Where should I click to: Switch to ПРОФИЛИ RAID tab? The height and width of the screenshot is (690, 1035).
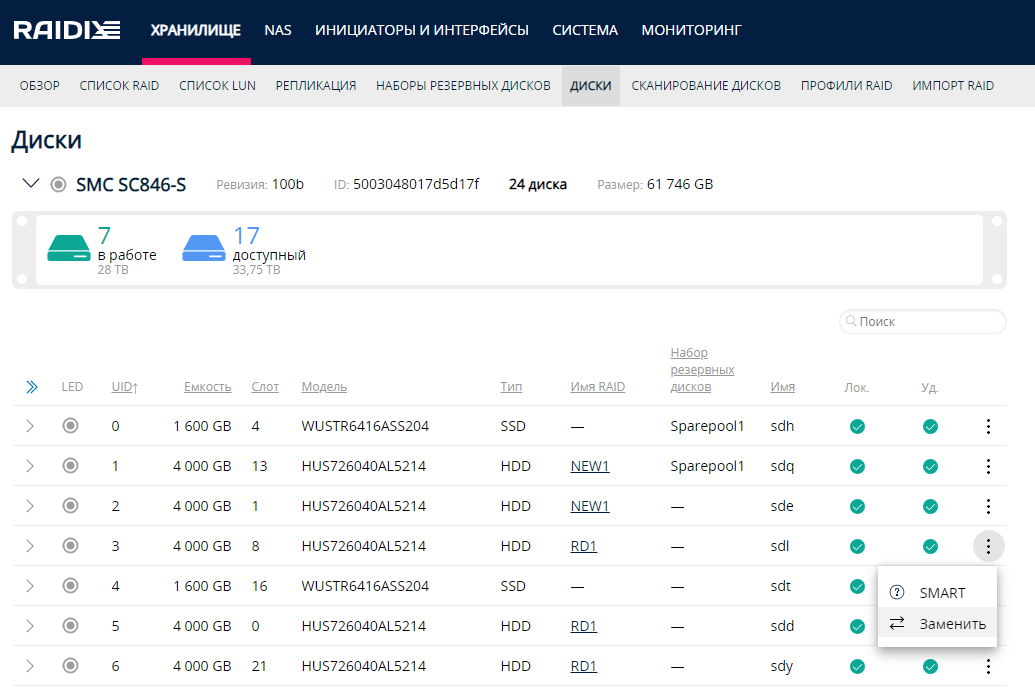pos(846,86)
